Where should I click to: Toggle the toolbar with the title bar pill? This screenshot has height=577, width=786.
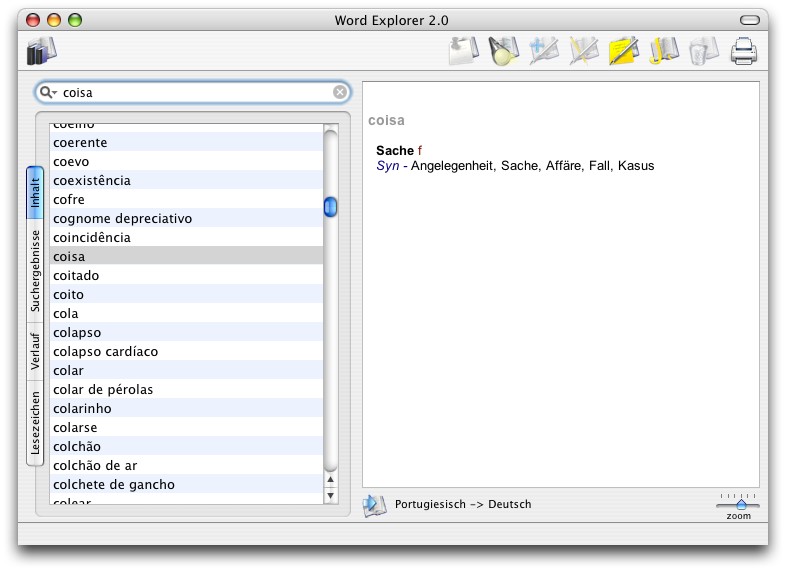[750, 20]
